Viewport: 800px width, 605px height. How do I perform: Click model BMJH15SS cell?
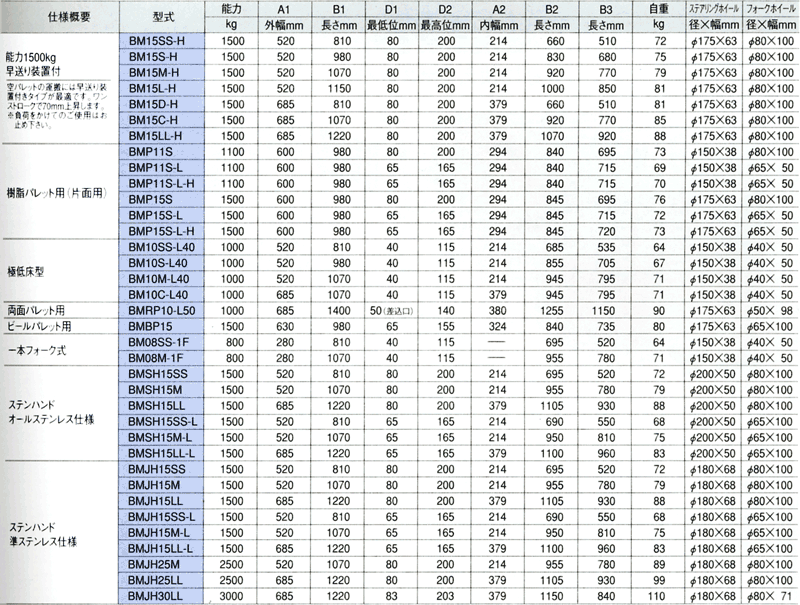coord(162,469)
